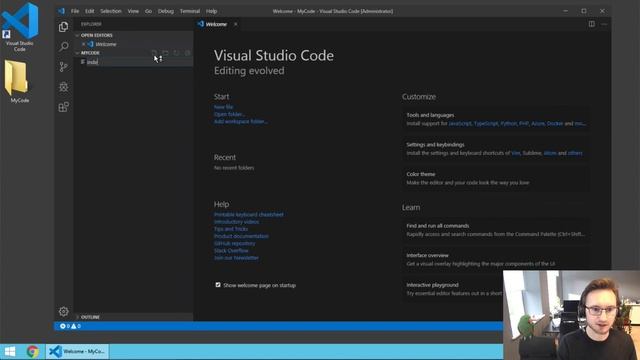Open the Search view in activity bar
640x360 pixels.
pyautogui.click(x=64, y=46)
